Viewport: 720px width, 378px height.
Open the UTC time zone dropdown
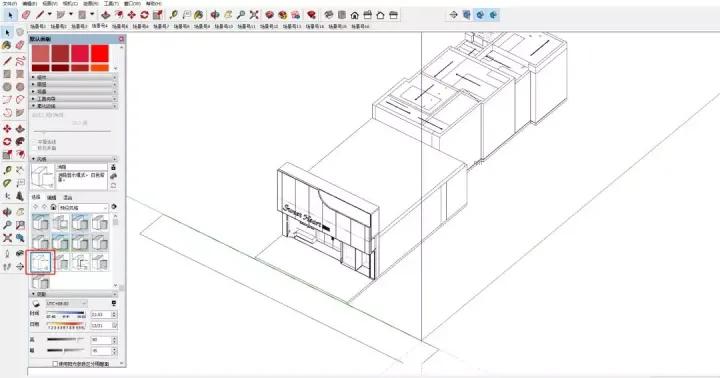[x=67, y=304]
